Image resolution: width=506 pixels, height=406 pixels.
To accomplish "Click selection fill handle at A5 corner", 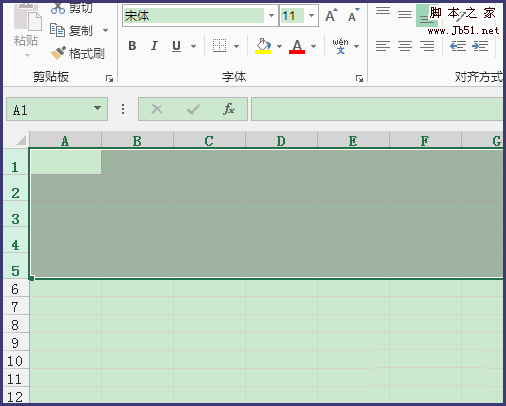I will click(x=31, y=278).
